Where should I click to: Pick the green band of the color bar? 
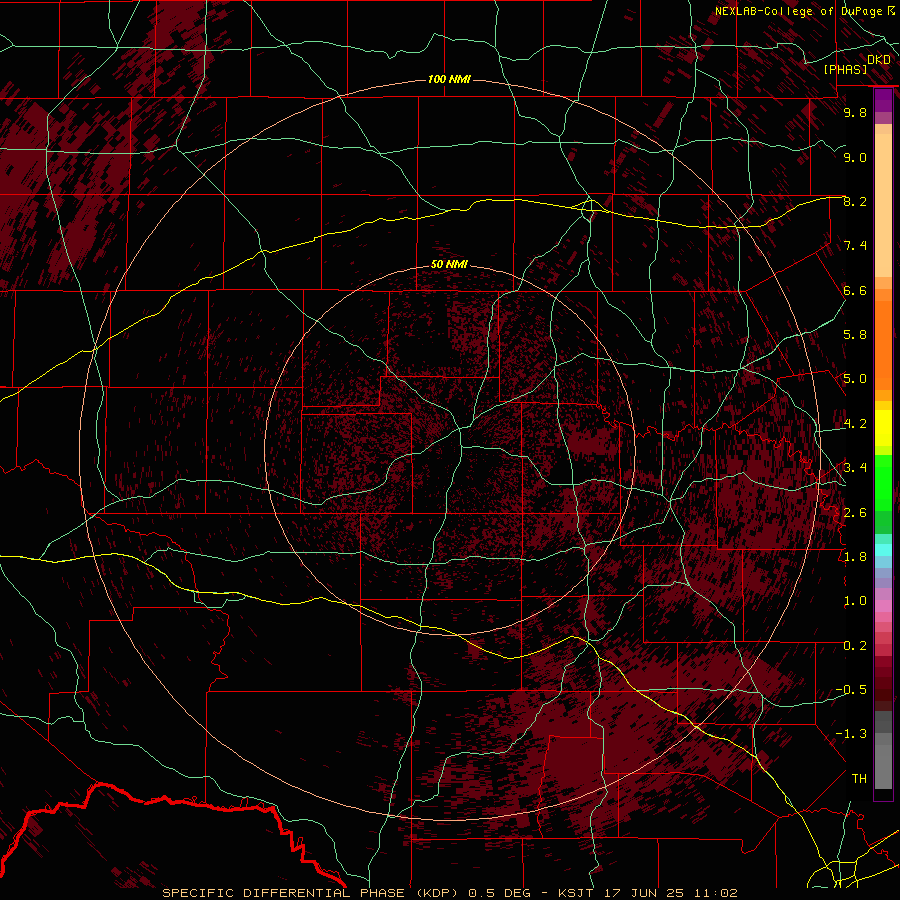click(x=883, y=482)
